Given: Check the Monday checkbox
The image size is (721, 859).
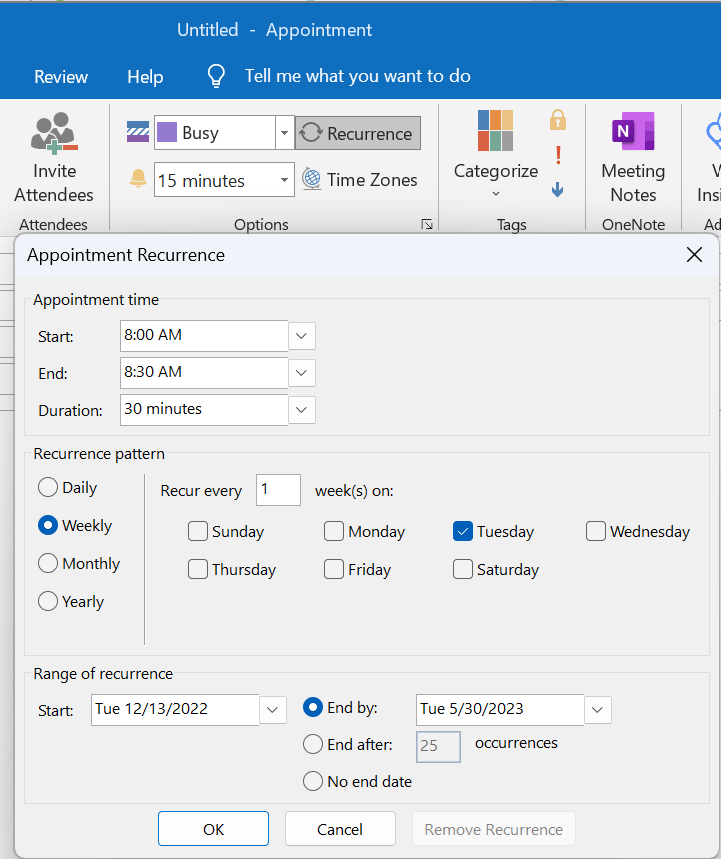Looking at the screenshot, I should click(x=334, y=532).
